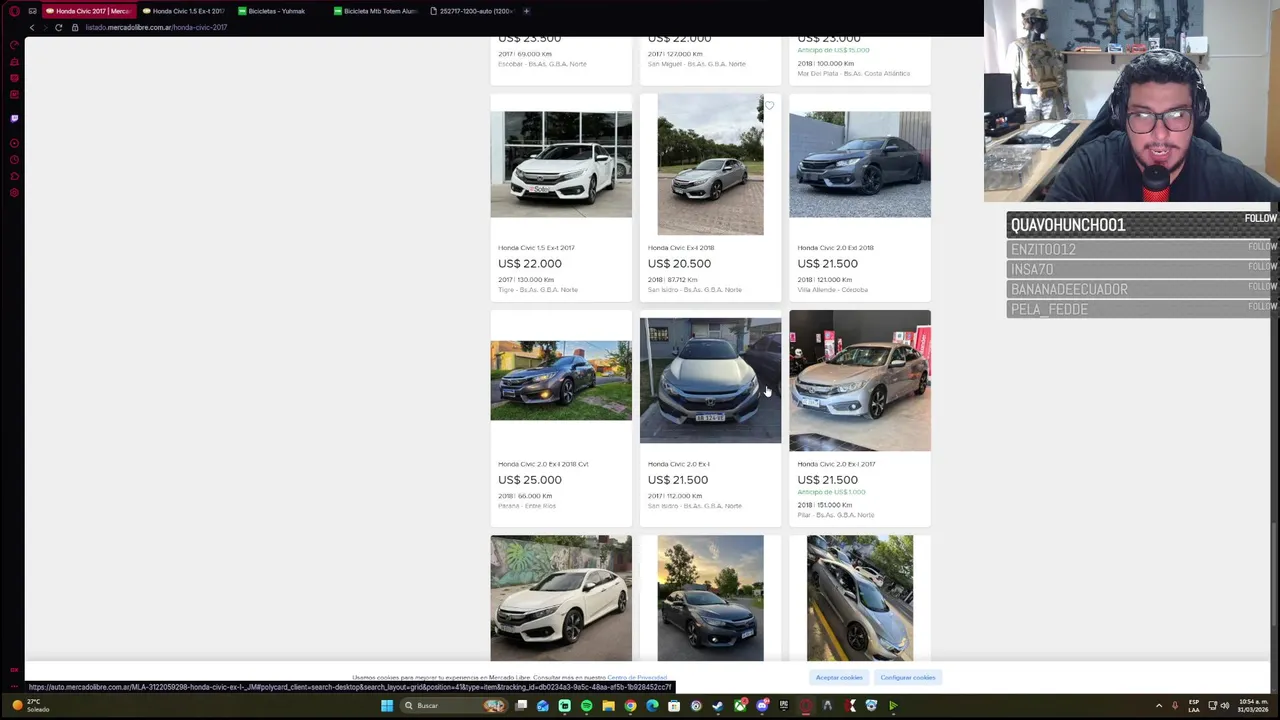
Task: Go back with the browser back arrow
Action: [x=32, y=27]
